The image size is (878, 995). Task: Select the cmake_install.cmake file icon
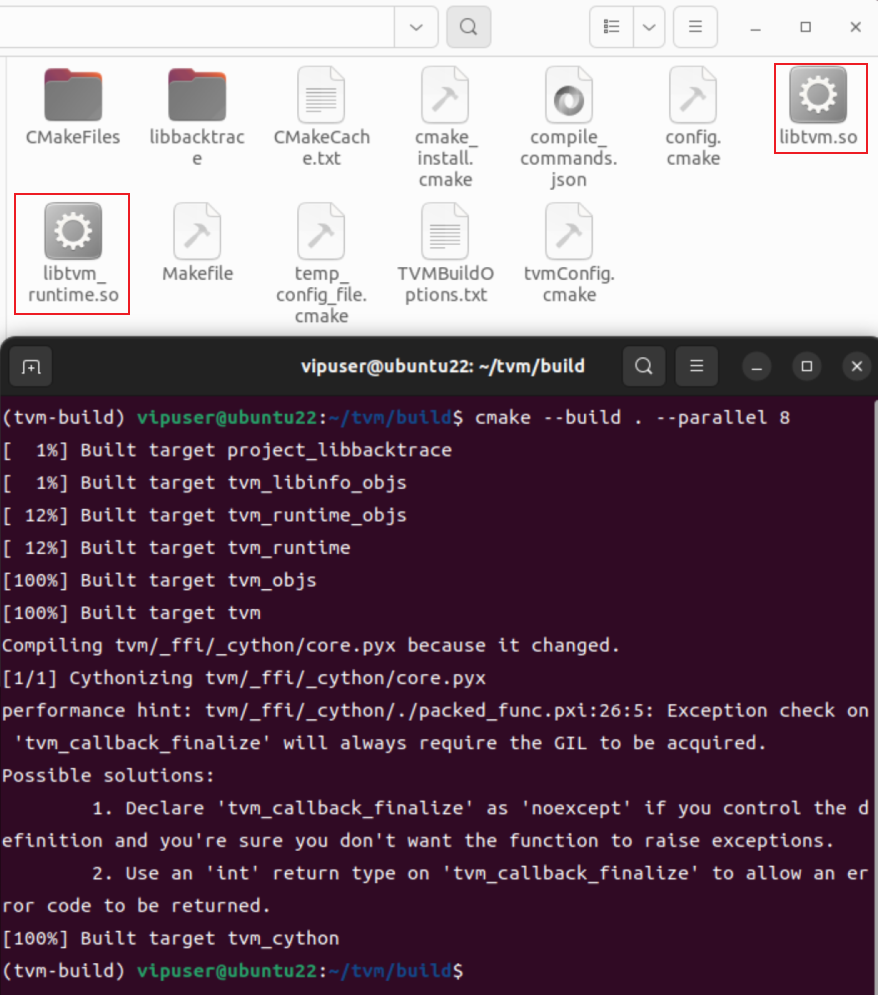[x=445, y=95]
